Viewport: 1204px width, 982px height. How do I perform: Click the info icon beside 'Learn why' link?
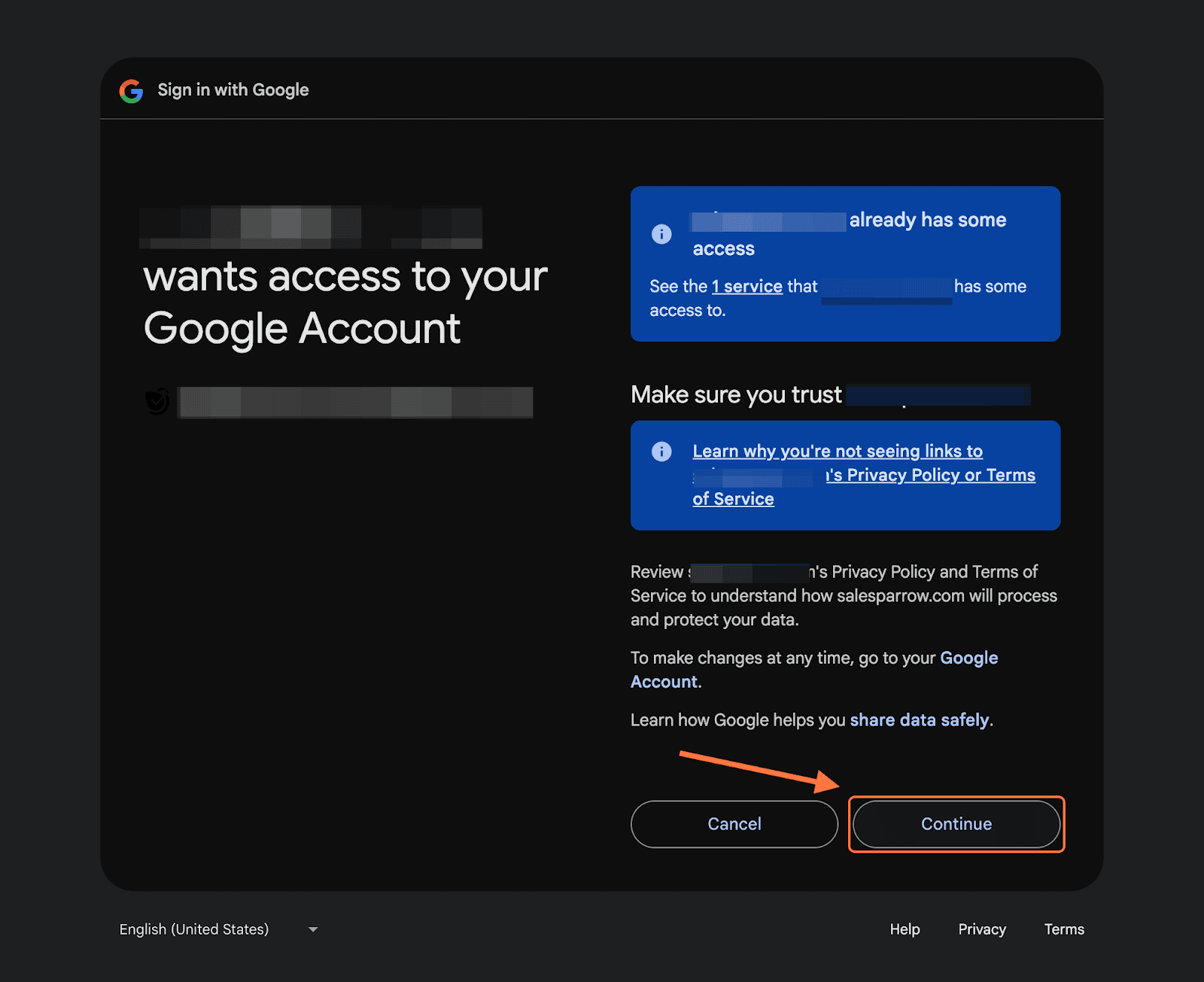tap(661, 451)
